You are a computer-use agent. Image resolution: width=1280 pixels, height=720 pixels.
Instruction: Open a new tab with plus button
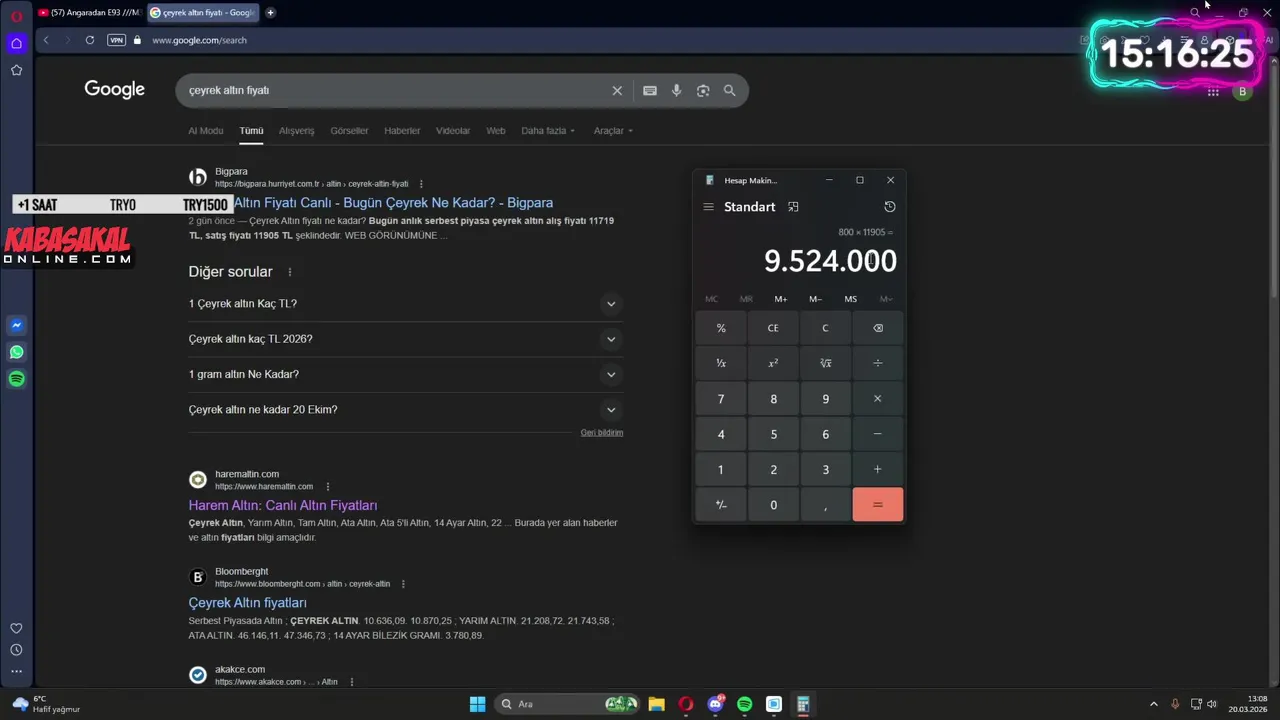coord(270,13)
